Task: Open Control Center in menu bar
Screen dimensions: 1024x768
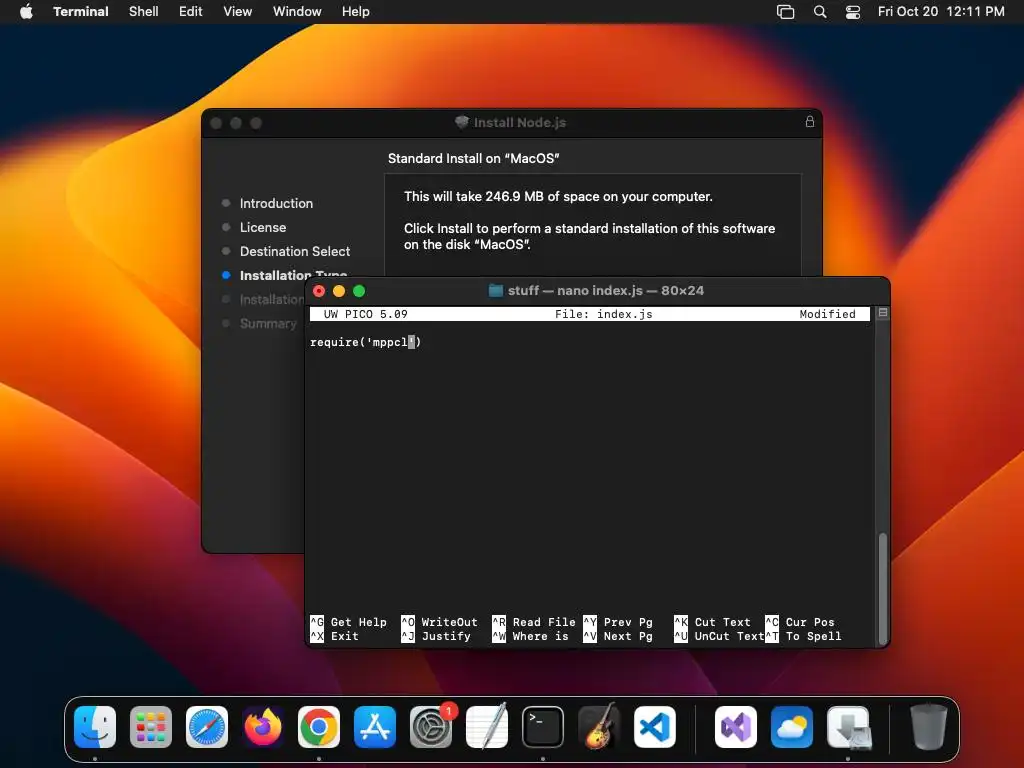Action: [853, 11]
